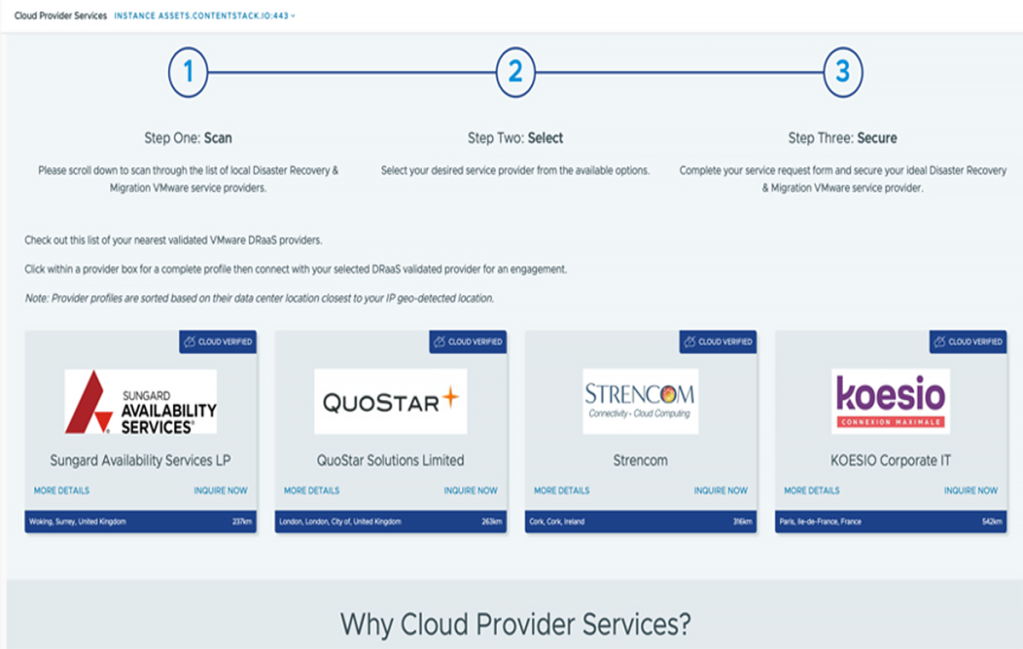Open More Details for KOESIO Corporate IT
The width and height of the screenshot is (1023, 649).
(812, 491)
